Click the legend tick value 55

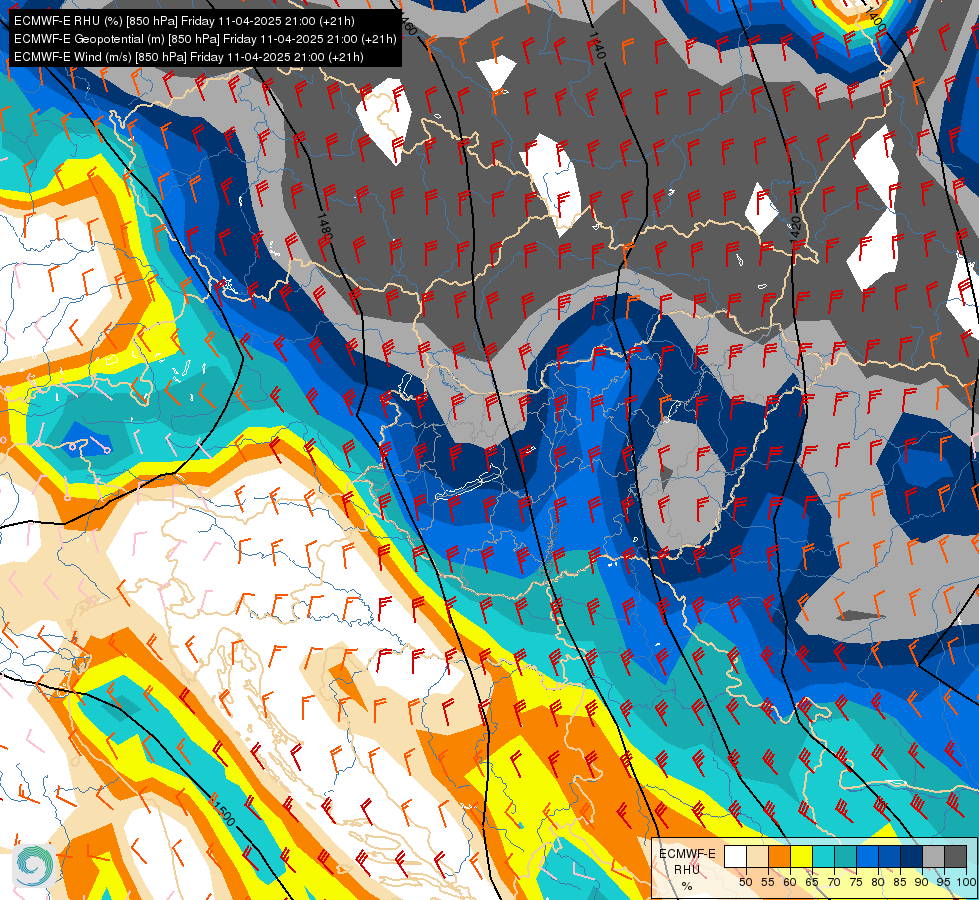[x=768, y=882]
